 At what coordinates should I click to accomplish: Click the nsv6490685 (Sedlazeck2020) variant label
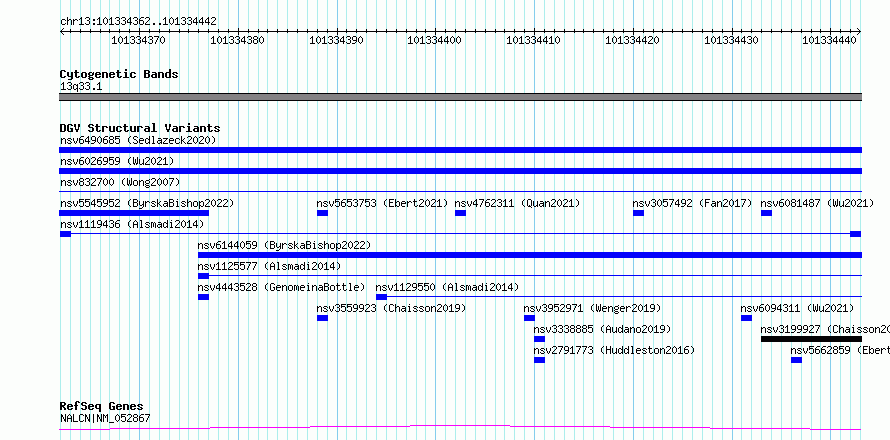tap(138, 140)
